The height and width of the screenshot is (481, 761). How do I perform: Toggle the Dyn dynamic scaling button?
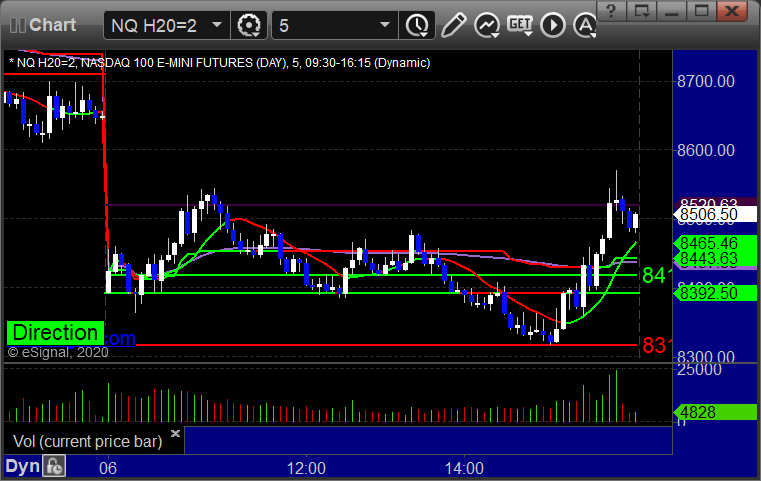22,466
